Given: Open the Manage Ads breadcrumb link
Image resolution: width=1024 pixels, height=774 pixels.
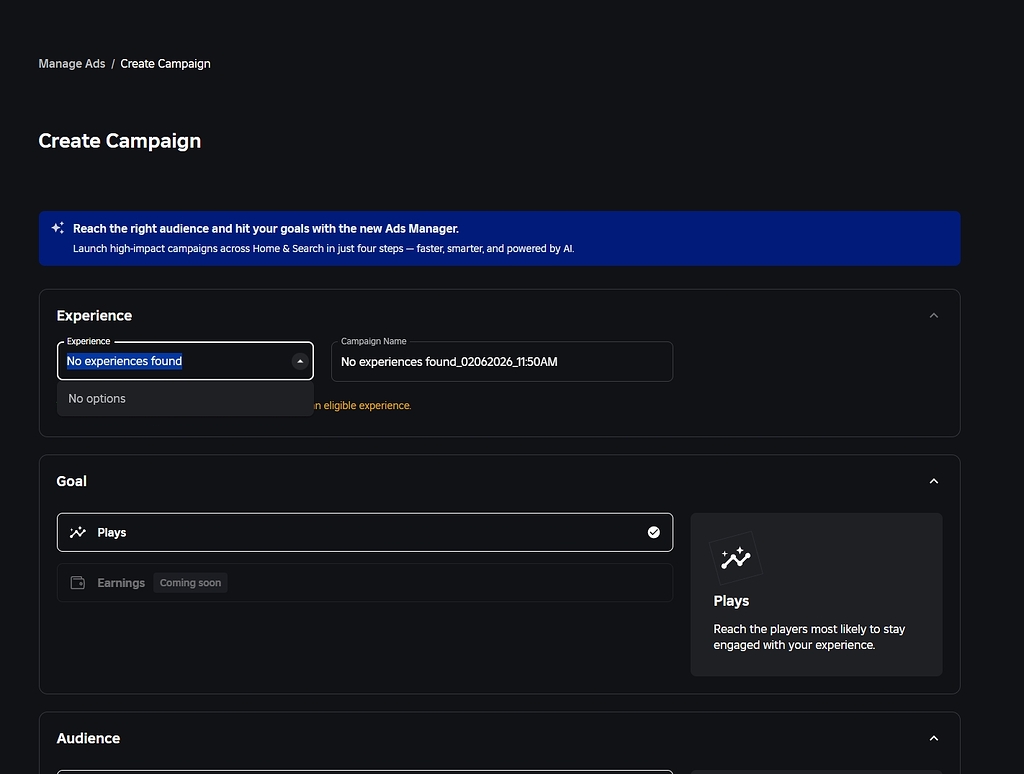Looking at the screenshot, I should coord(72,63).
